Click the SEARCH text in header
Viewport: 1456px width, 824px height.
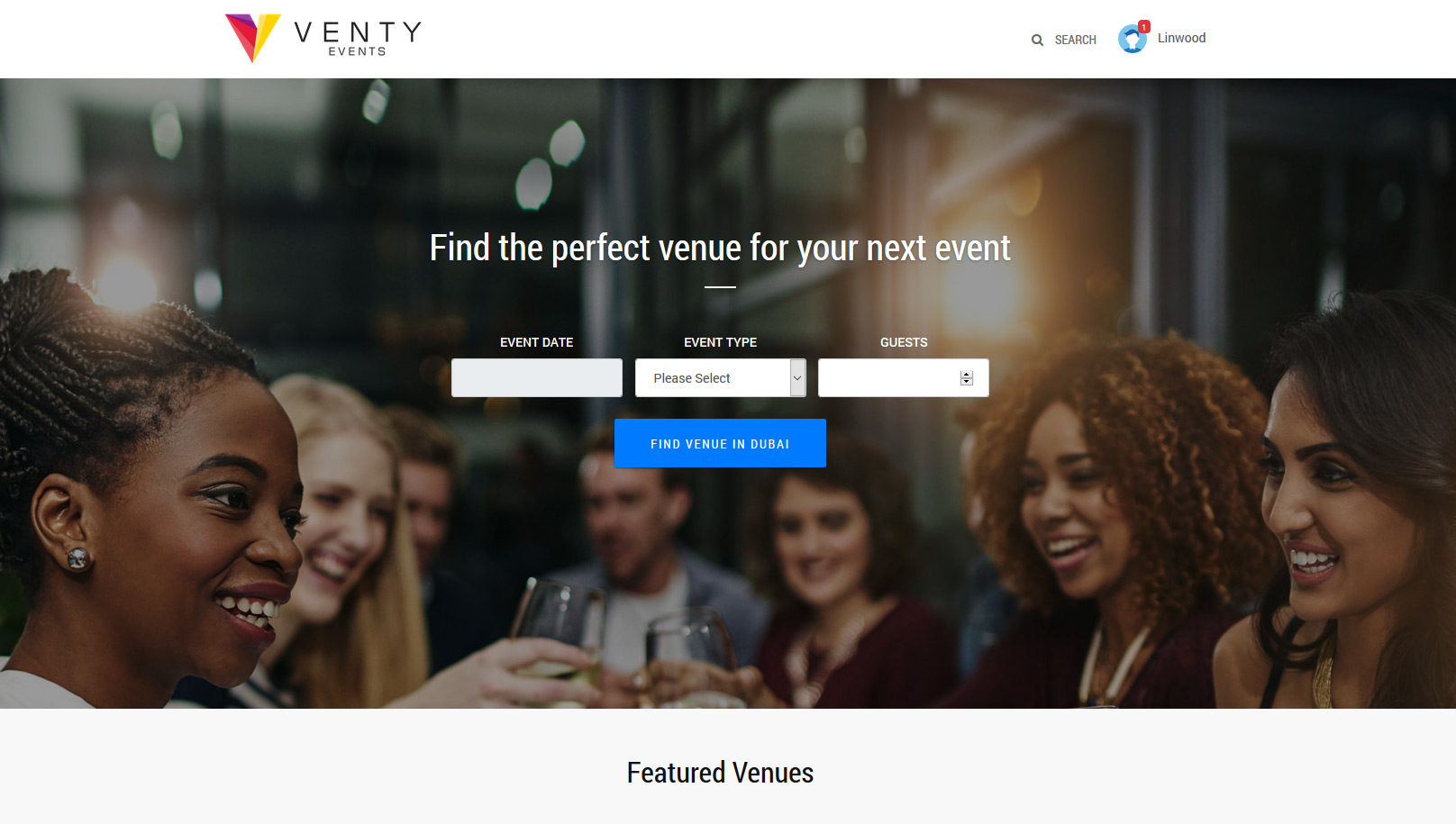point(1075,41)
